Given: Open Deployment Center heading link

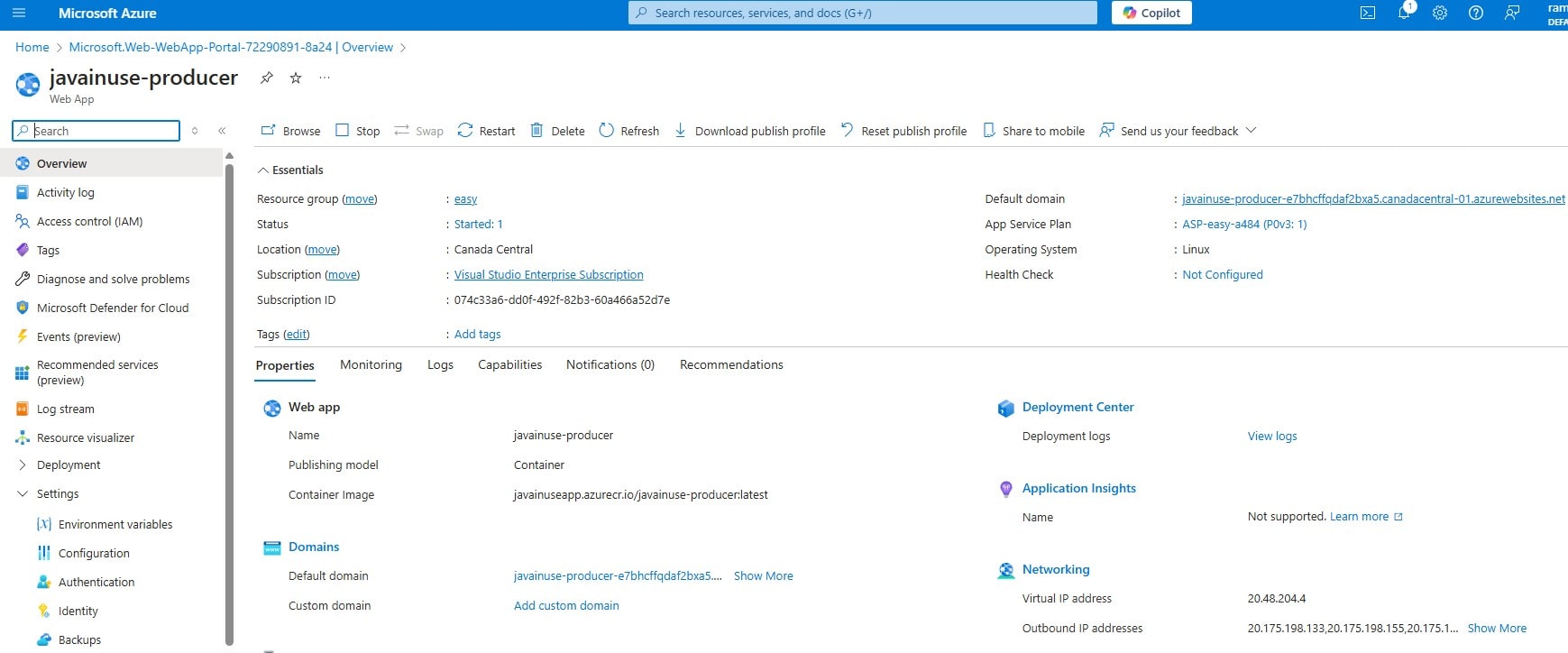Looking at the screenshot, I should (x=1077, y=408).
